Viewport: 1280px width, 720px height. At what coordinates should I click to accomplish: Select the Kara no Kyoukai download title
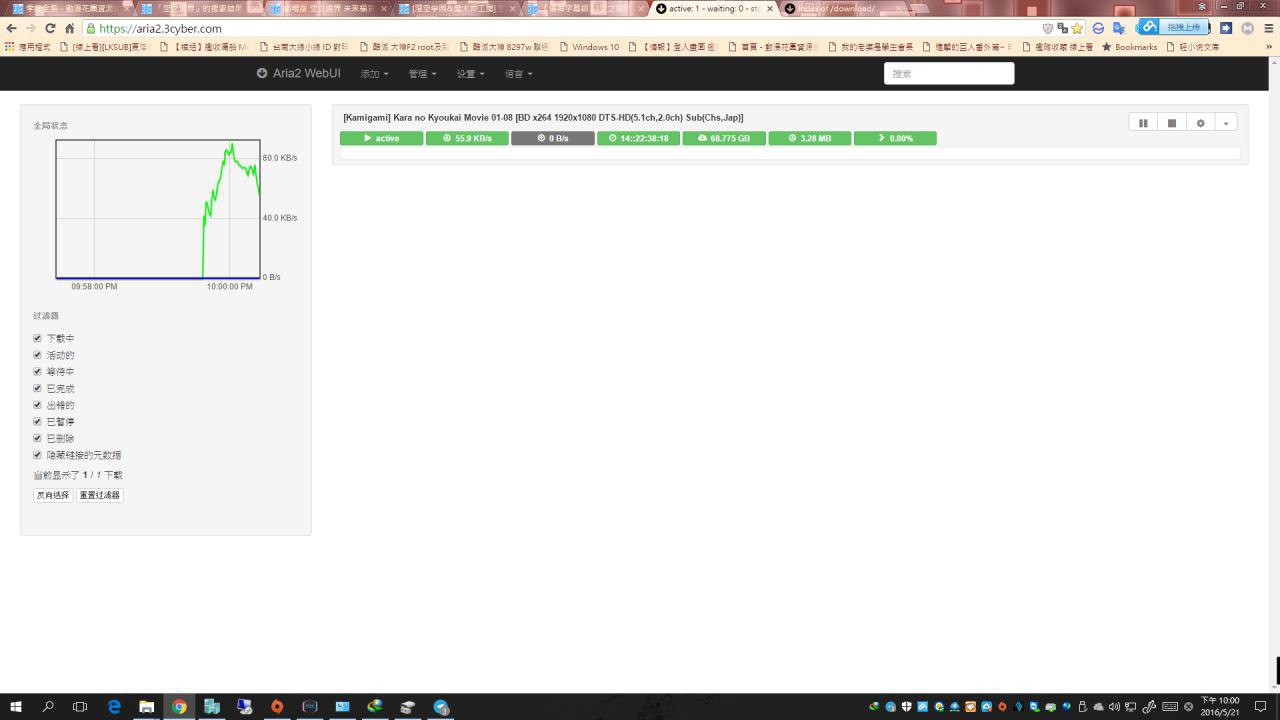click(543, 117)
